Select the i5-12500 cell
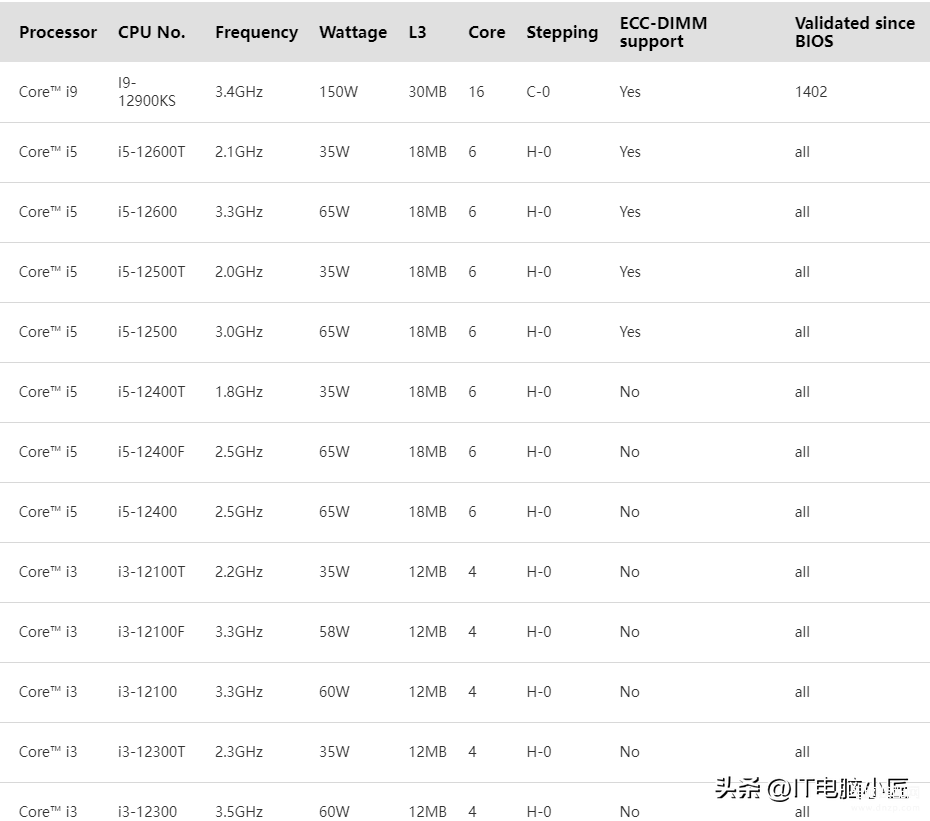Image resolution: width=930 pixels, height=821 pixels. pyautogui.click(x=147, y=332)
